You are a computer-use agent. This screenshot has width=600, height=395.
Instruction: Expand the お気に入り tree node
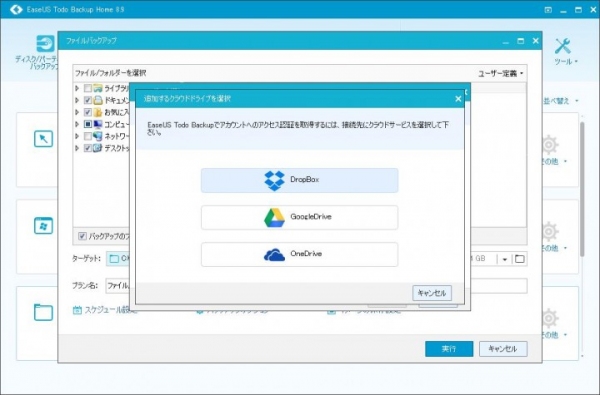point(77,112)
